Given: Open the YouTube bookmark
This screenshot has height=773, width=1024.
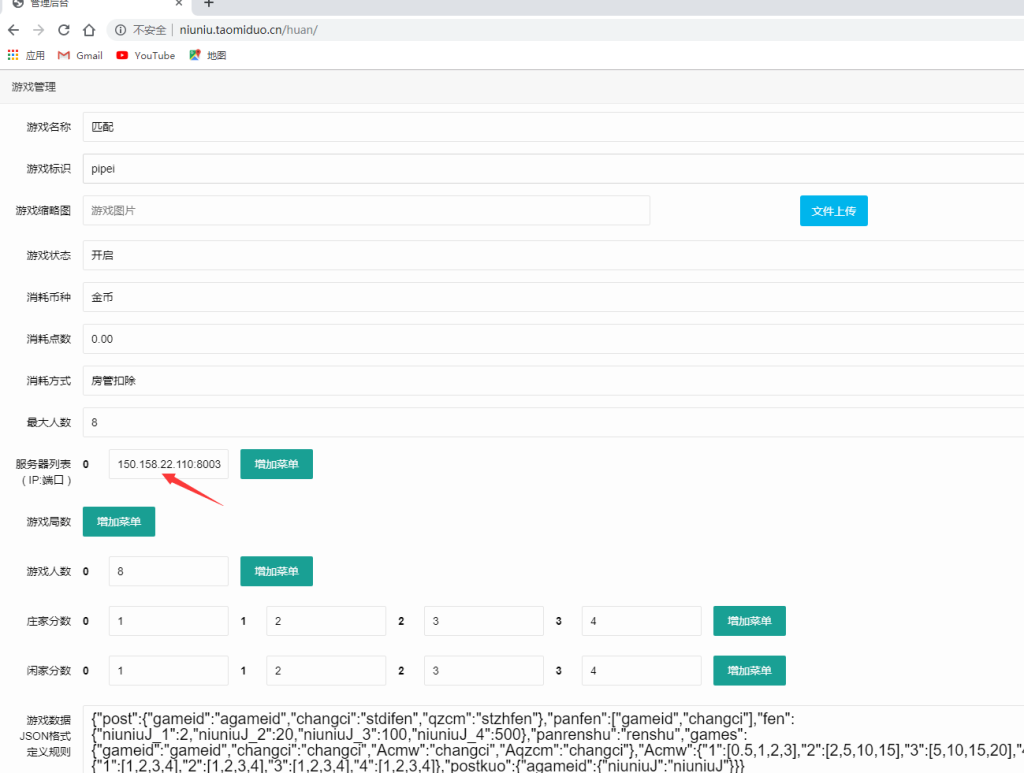Looking at the screenshot, I should click(145, 56).
